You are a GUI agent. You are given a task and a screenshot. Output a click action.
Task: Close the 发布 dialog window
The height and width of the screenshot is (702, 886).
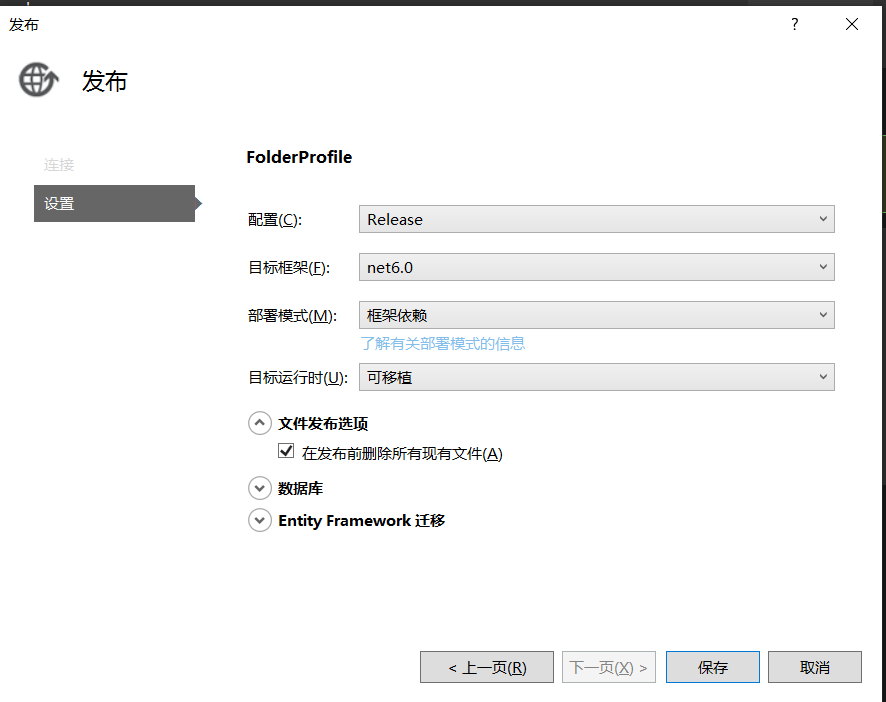852,24
